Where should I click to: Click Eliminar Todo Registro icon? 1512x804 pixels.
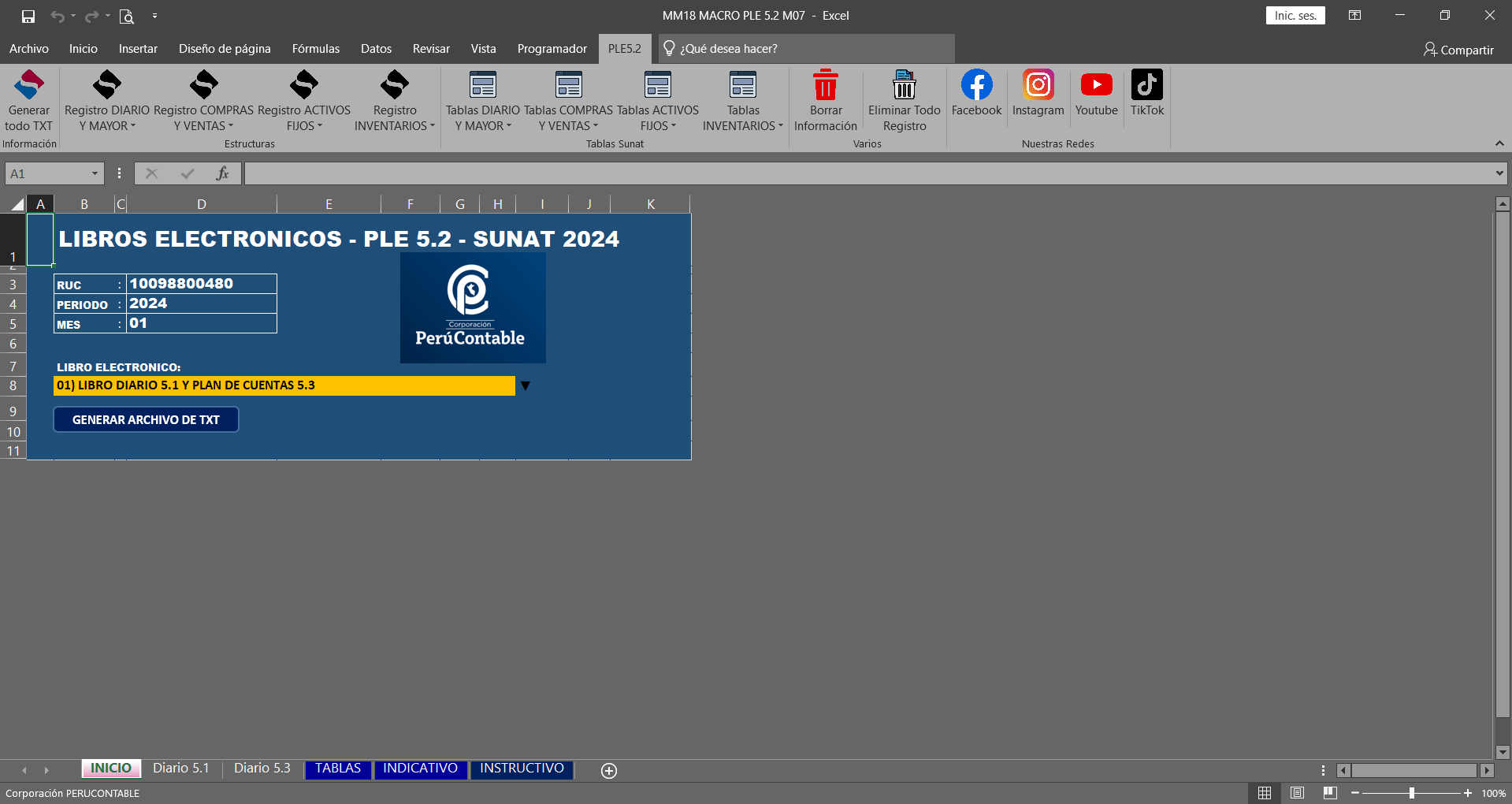(904, 85)
